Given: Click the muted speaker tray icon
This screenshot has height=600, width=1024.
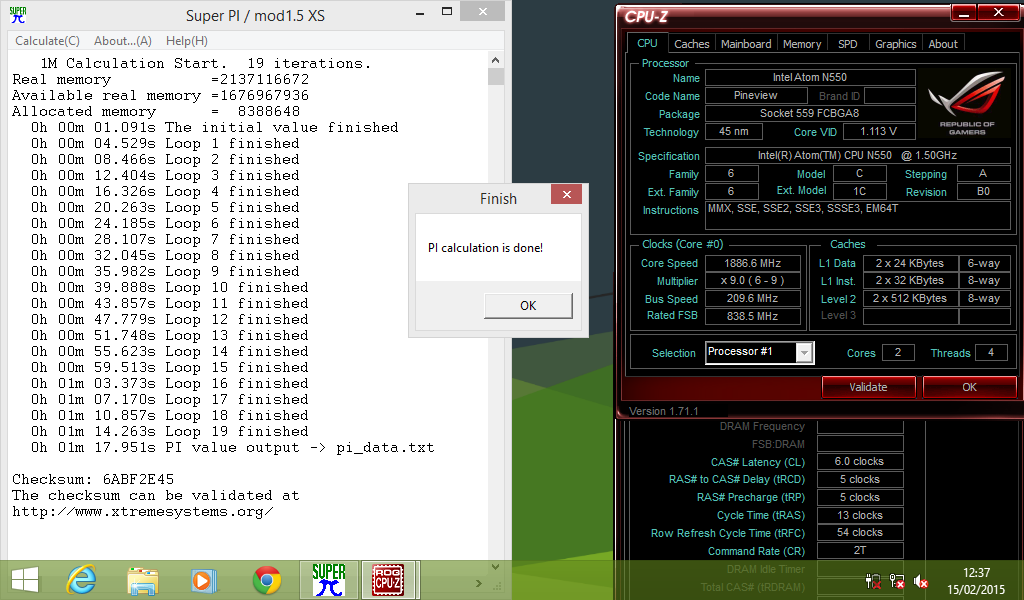Looking at the screenshot, I should pyautogui.click(x=921, y=581).
